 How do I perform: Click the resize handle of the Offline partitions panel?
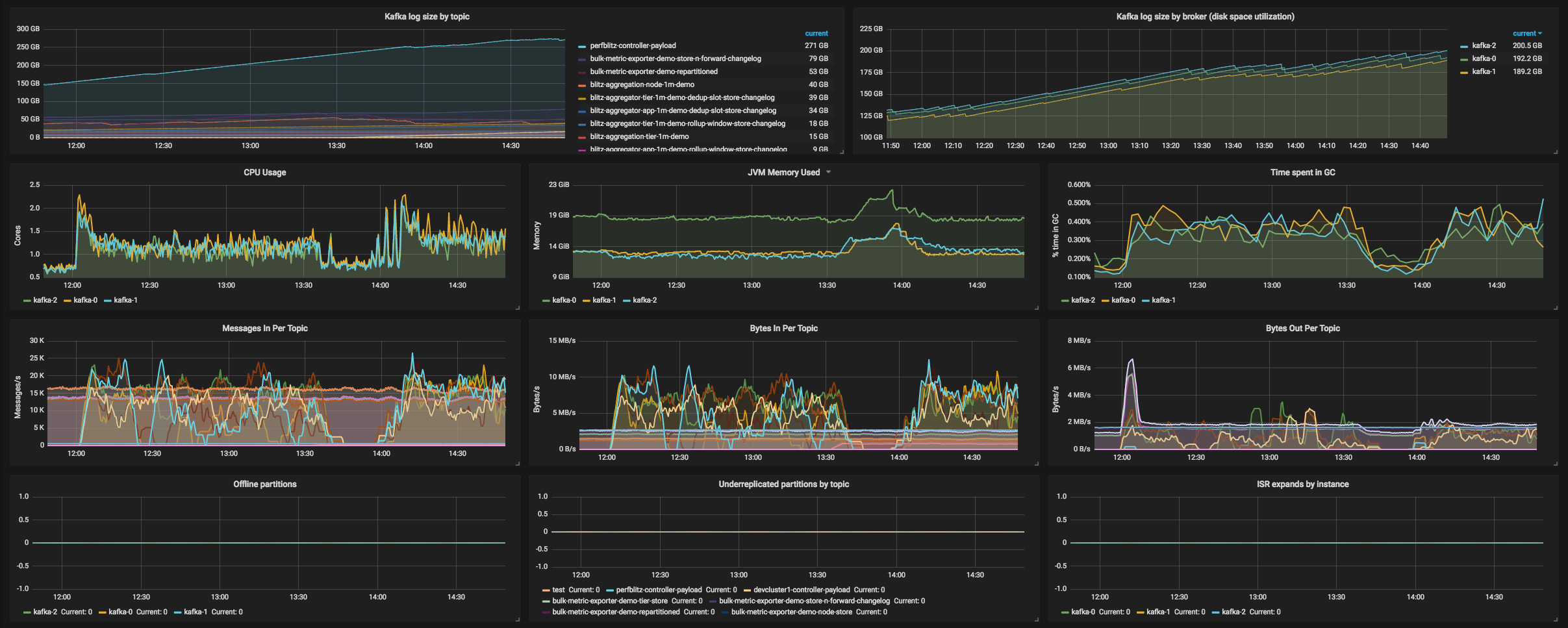pos(518,619)
